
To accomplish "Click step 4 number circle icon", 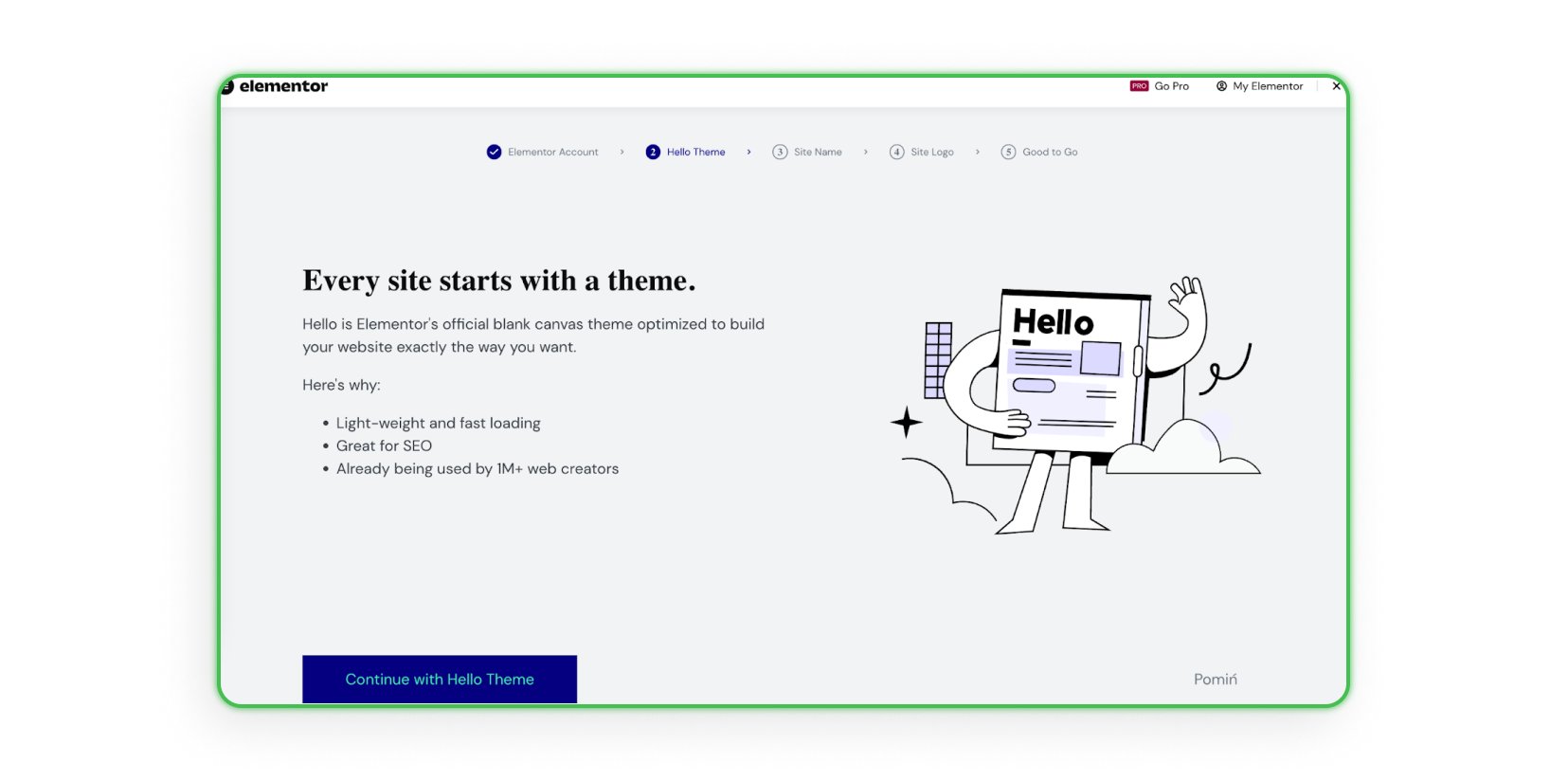I will [x=897, y=152].
